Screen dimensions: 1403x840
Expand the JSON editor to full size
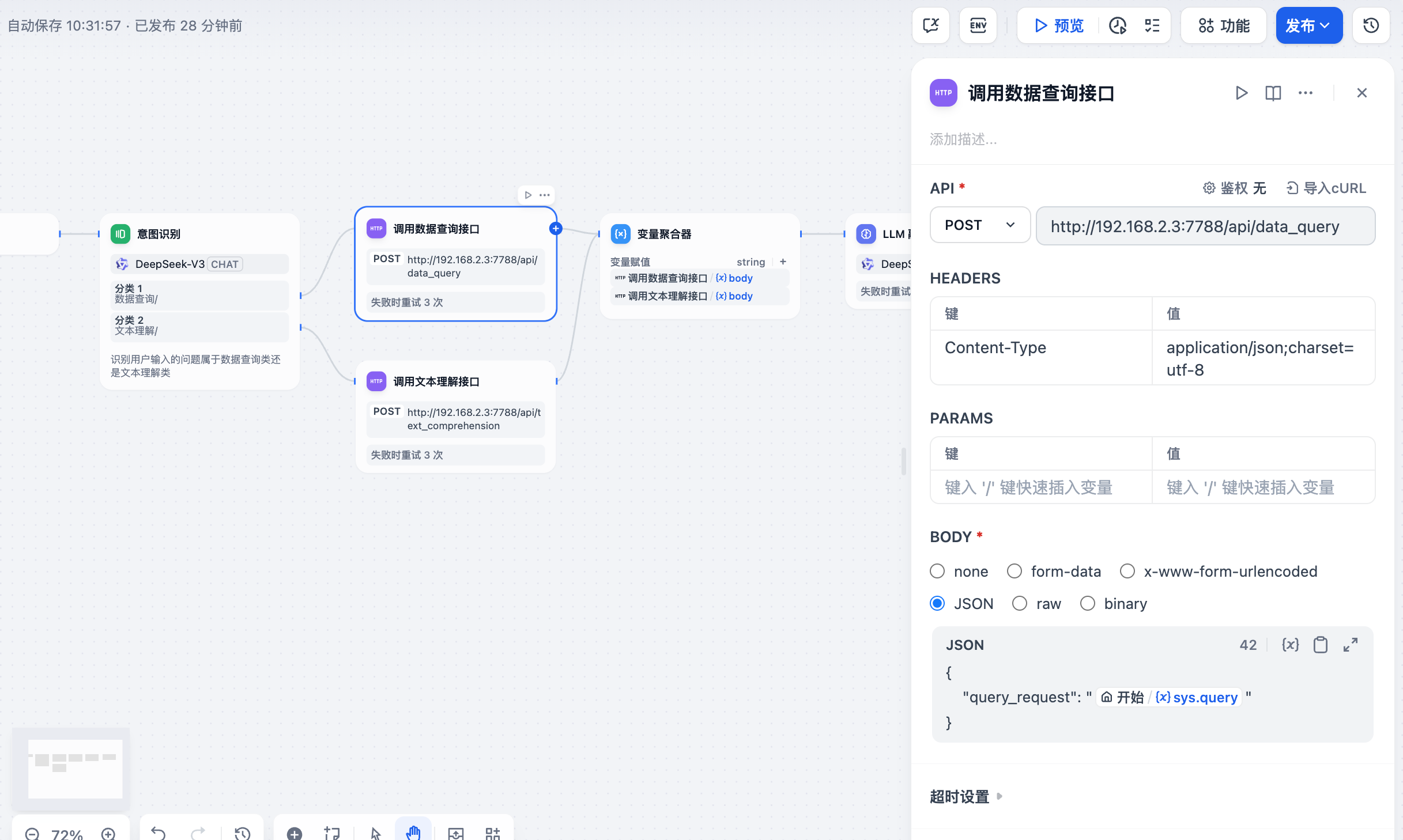pos(1351,645)
